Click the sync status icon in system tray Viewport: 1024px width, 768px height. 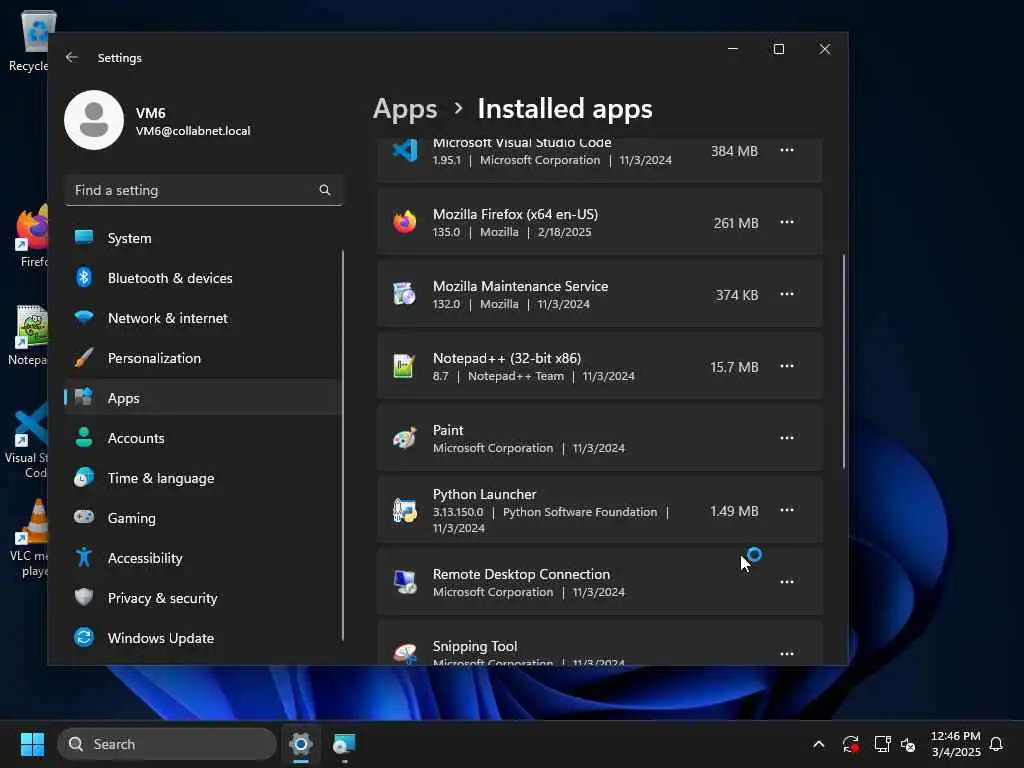click(850, 744)
